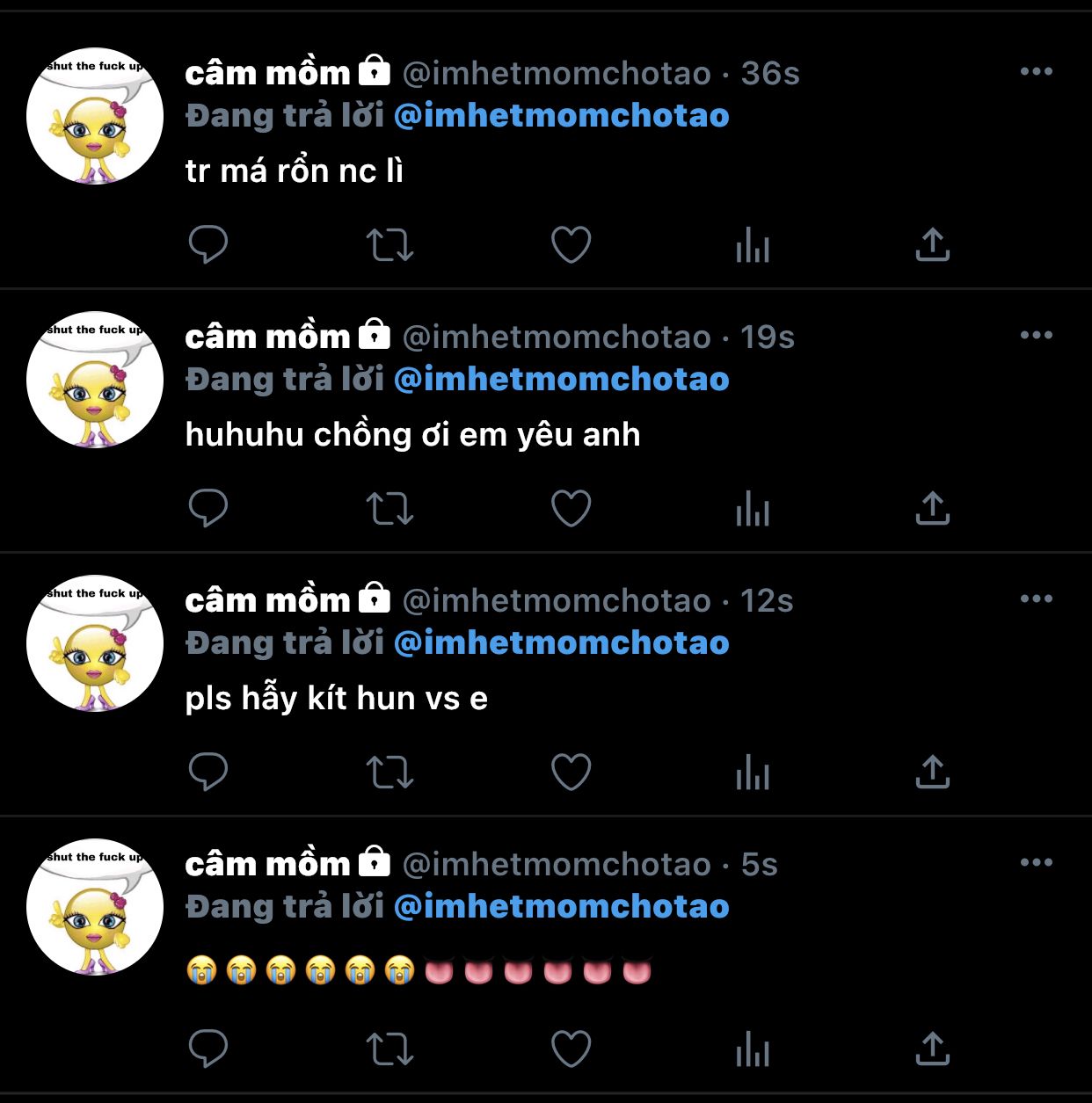Screen dimensions: 1092x1103
Task: View analytics of the "huhuhu chồng ơi" tweet
Action: [753, 509]
